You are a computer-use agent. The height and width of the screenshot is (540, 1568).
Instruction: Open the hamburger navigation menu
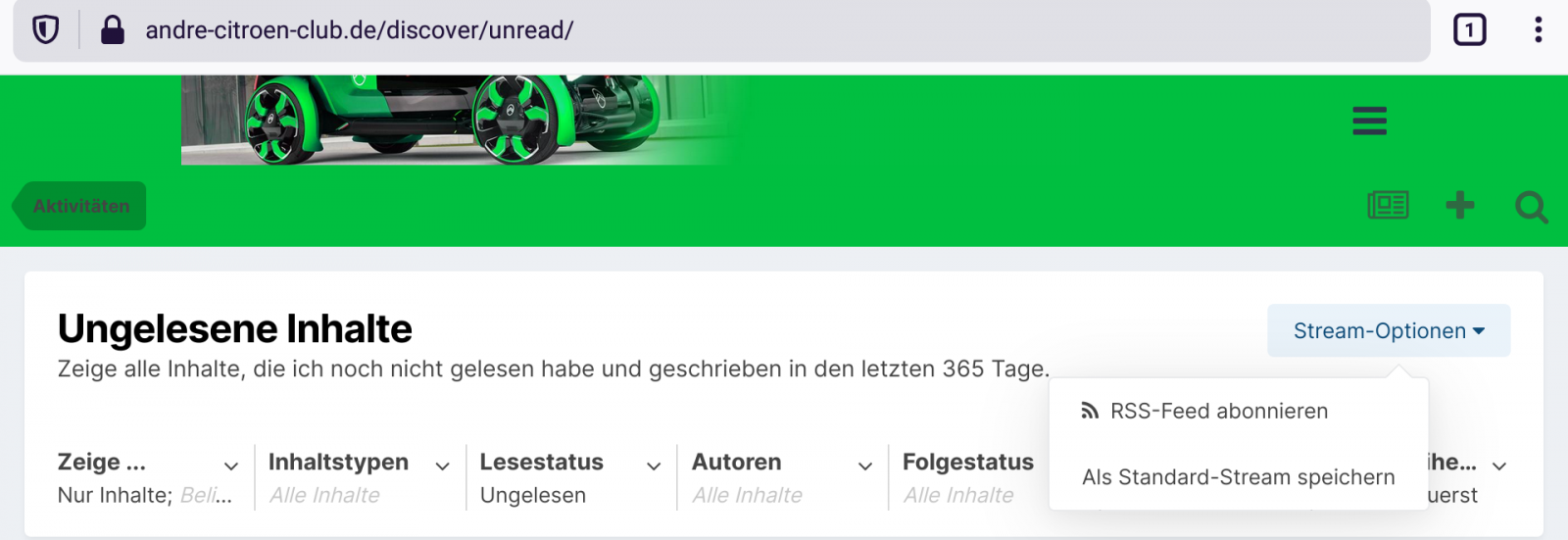[1369, 121]
